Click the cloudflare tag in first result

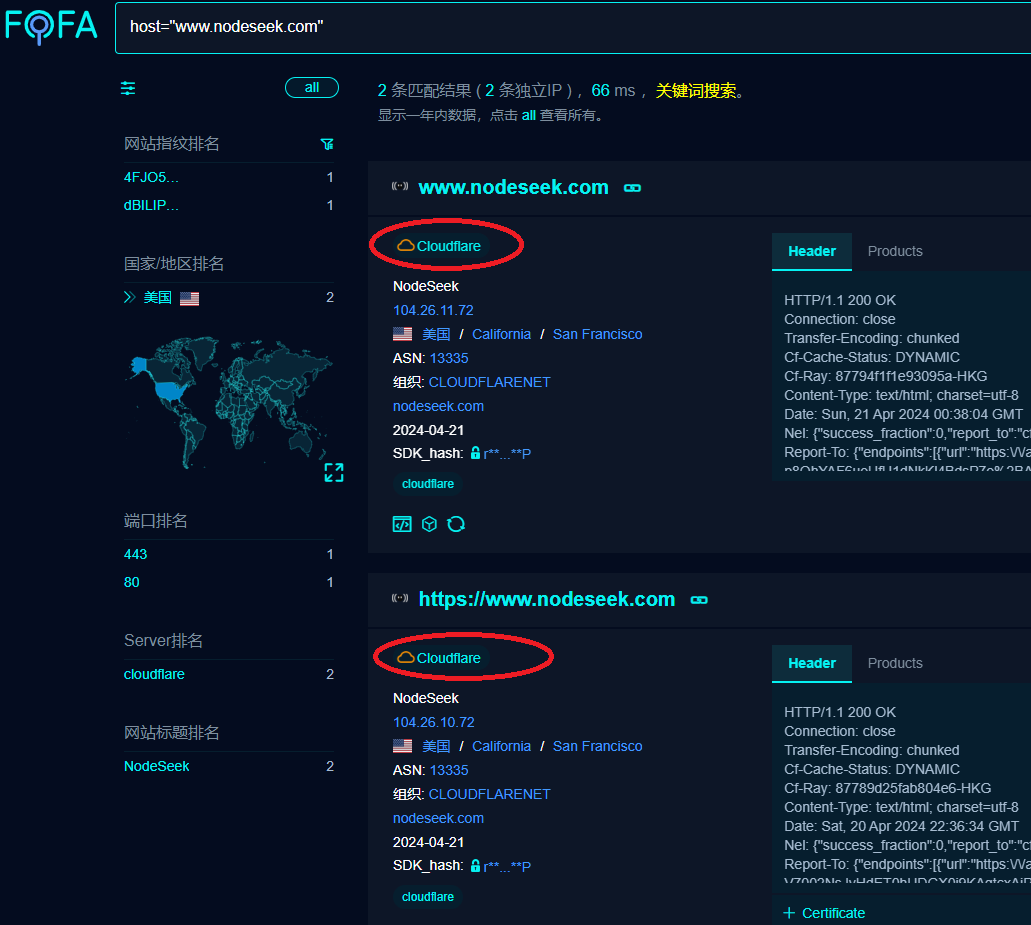428,484
